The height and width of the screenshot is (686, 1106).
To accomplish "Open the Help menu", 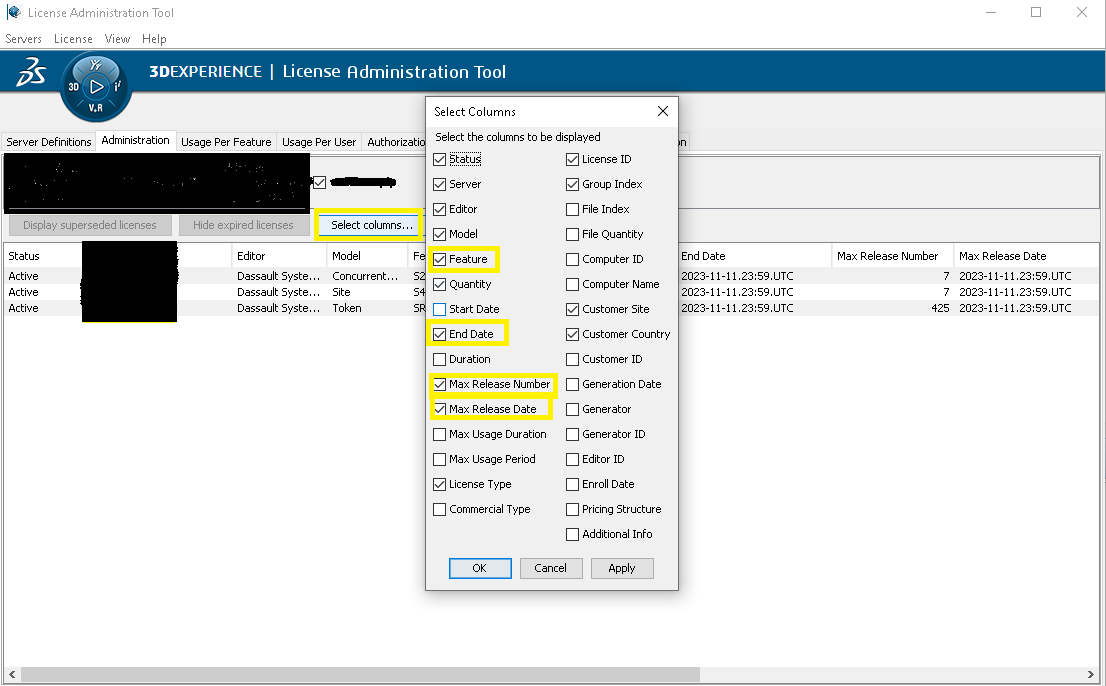I will tap(154, 39).
